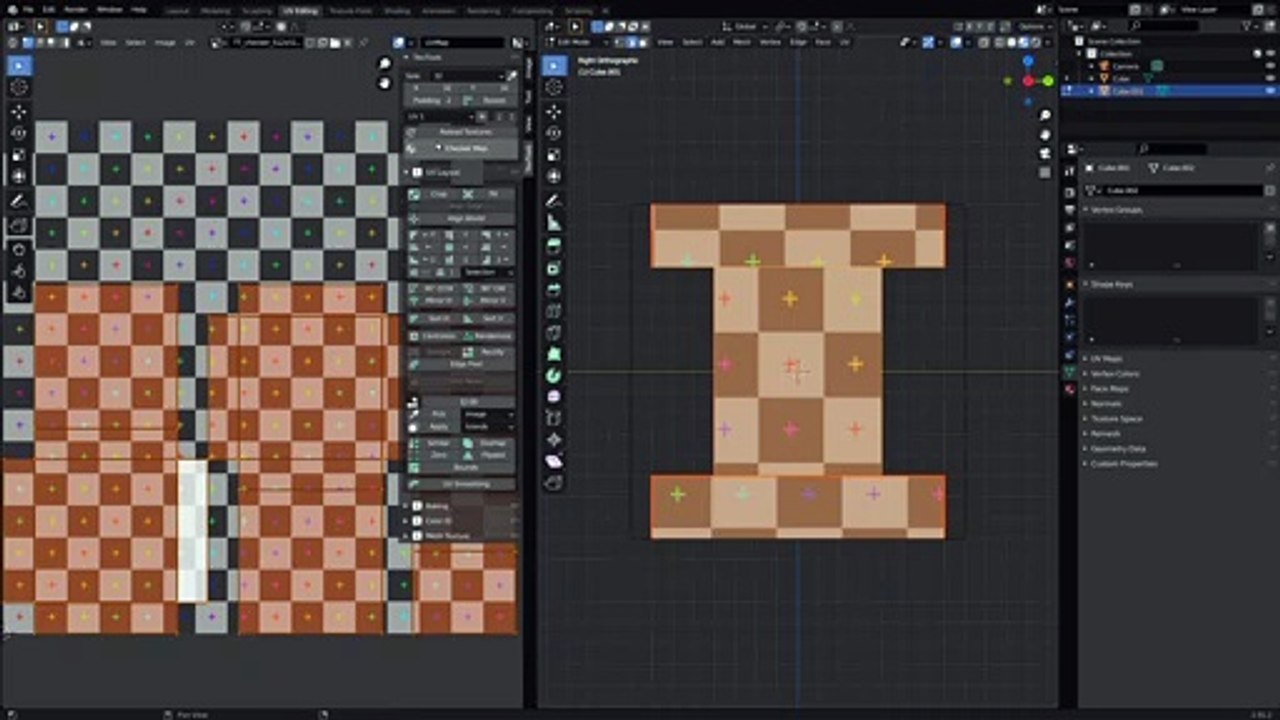Click the Reload Textures button
This screenshot has width=1280, height=720.
pyautogui.click(x=461, y=132)
